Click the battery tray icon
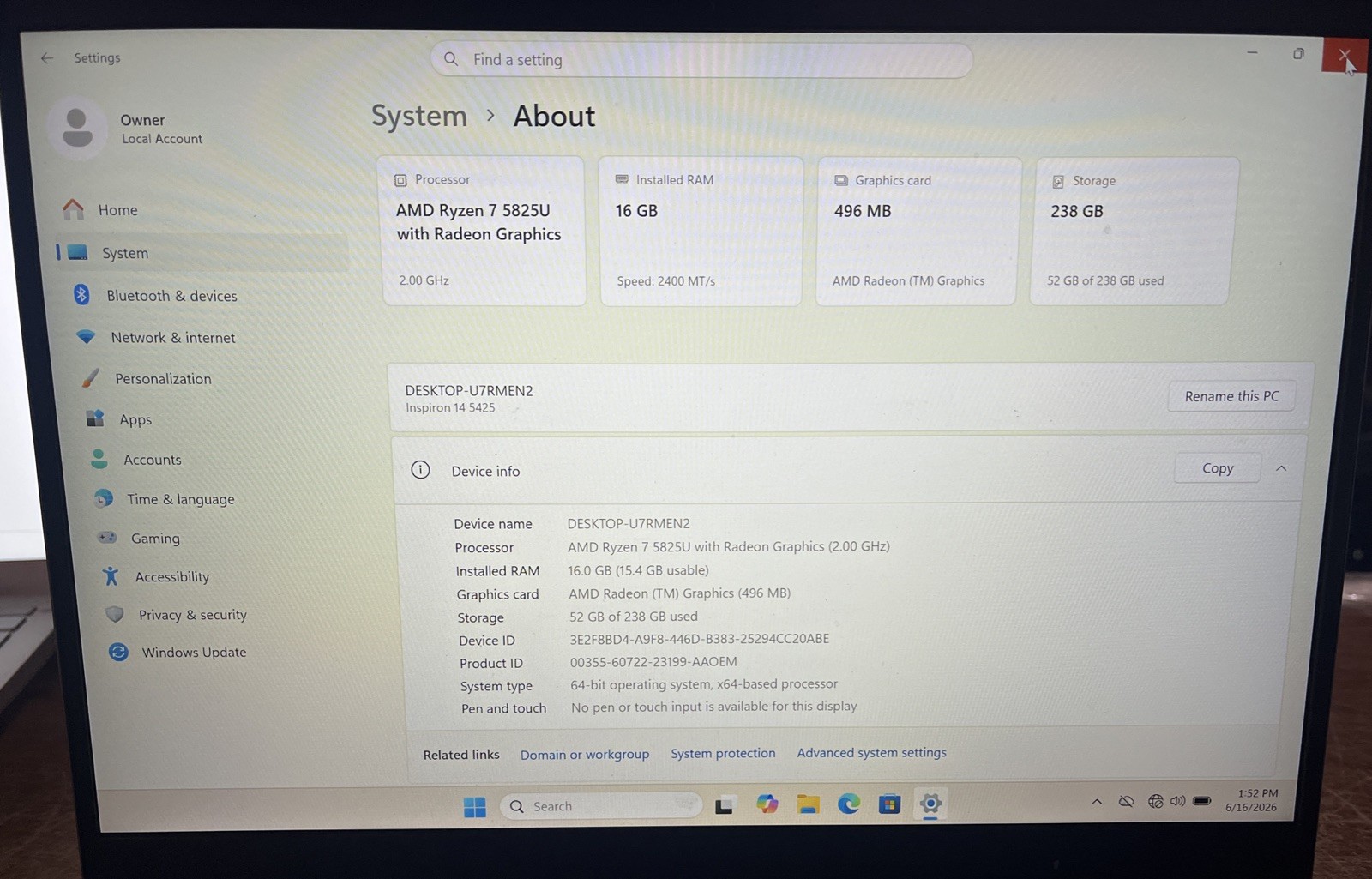Screen dimensions: 1372x879 (x=1202, y=801)
